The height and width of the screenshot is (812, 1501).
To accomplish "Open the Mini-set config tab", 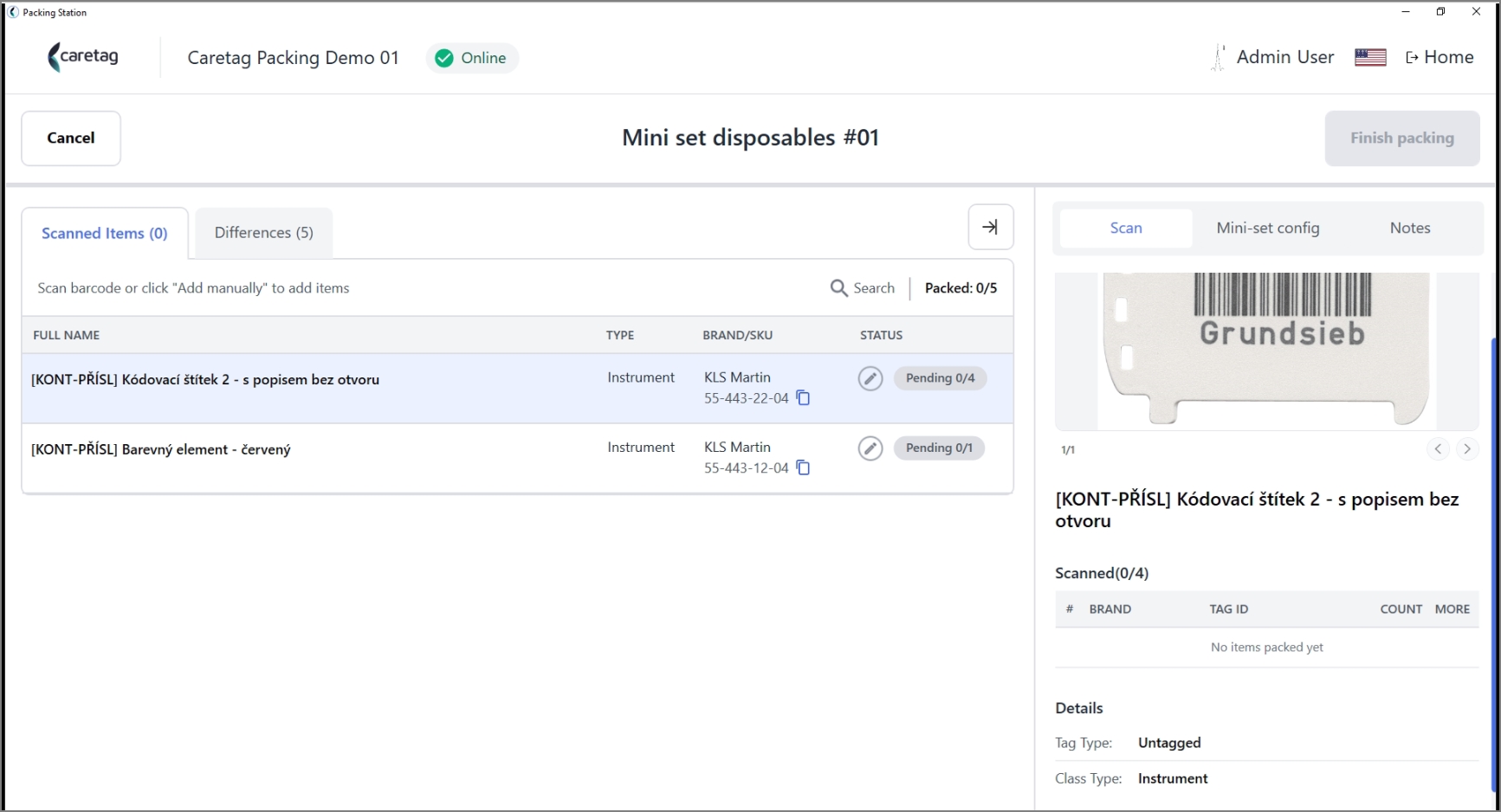I will tap(1267, 228).
